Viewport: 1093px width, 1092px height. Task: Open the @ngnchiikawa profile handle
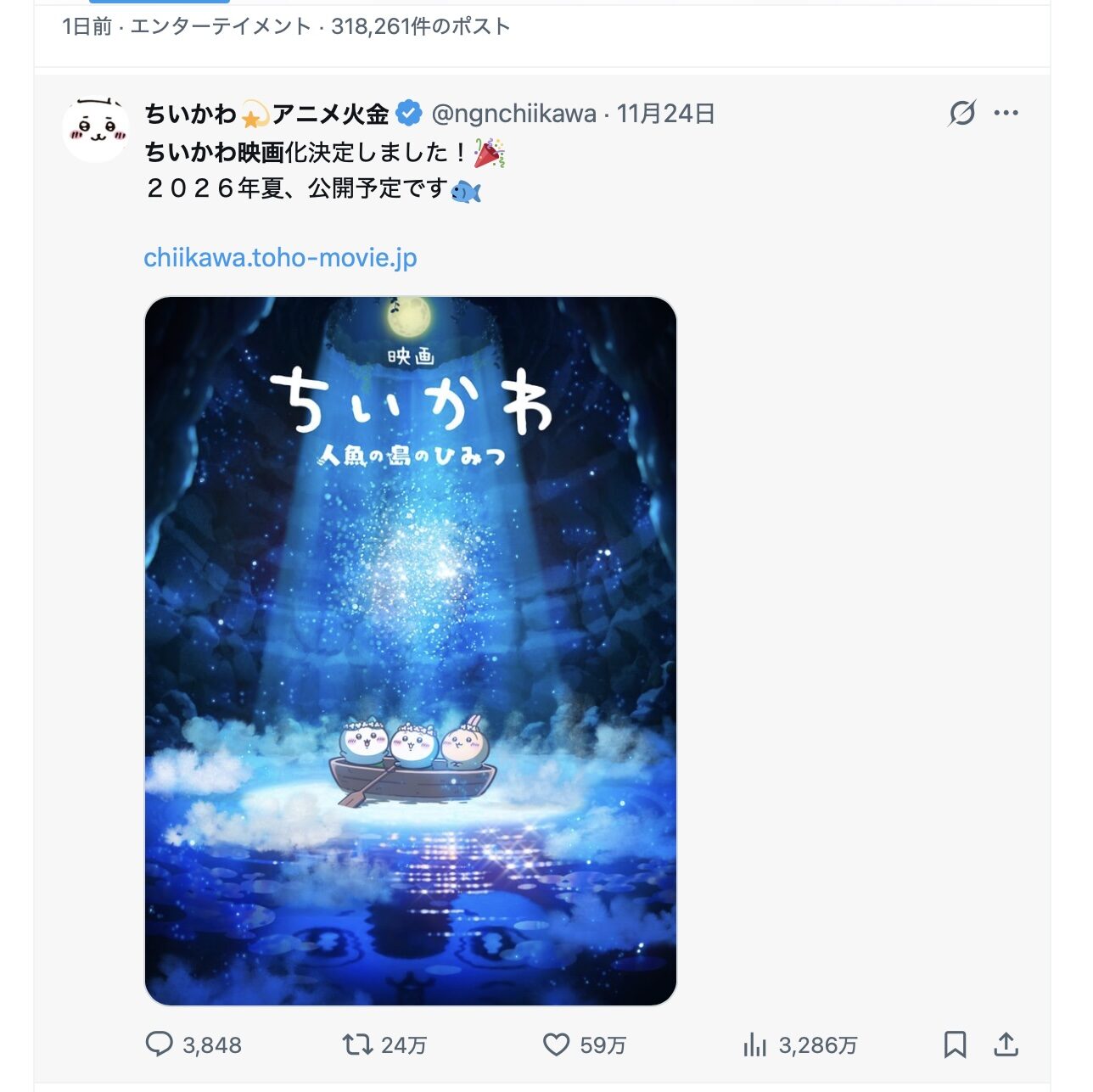513,113
